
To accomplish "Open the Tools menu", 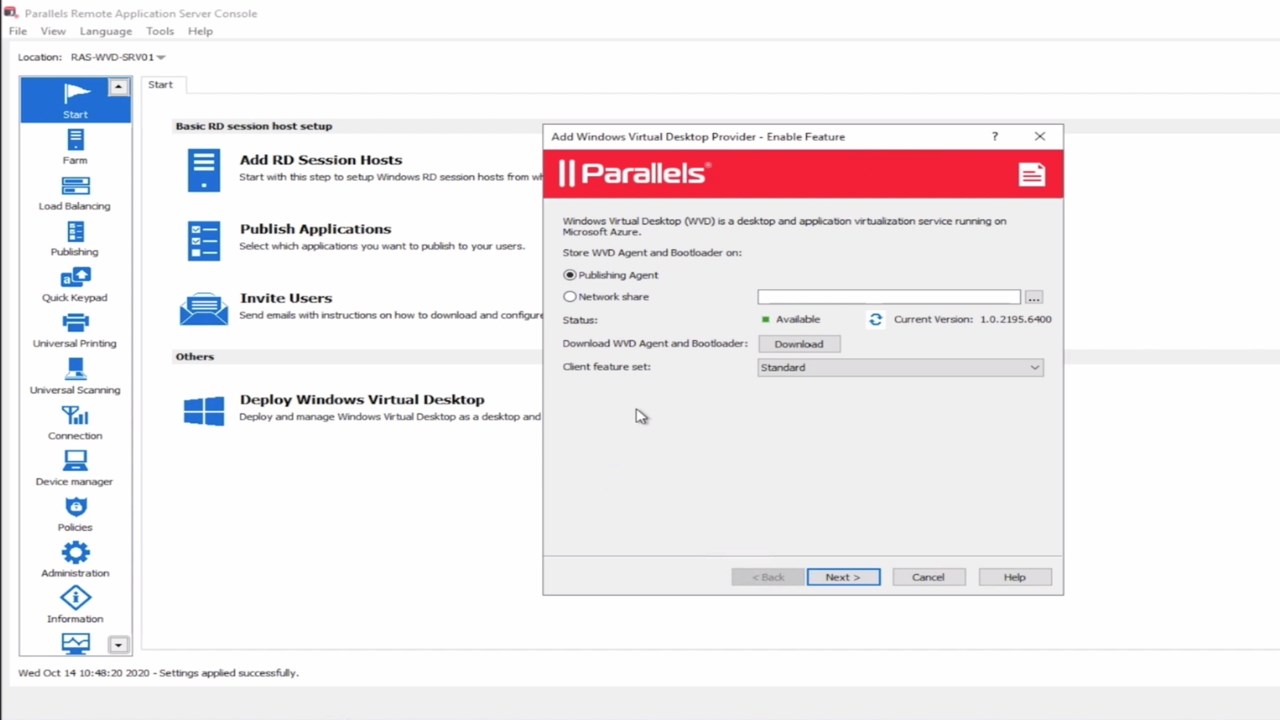I will [160, 31].
